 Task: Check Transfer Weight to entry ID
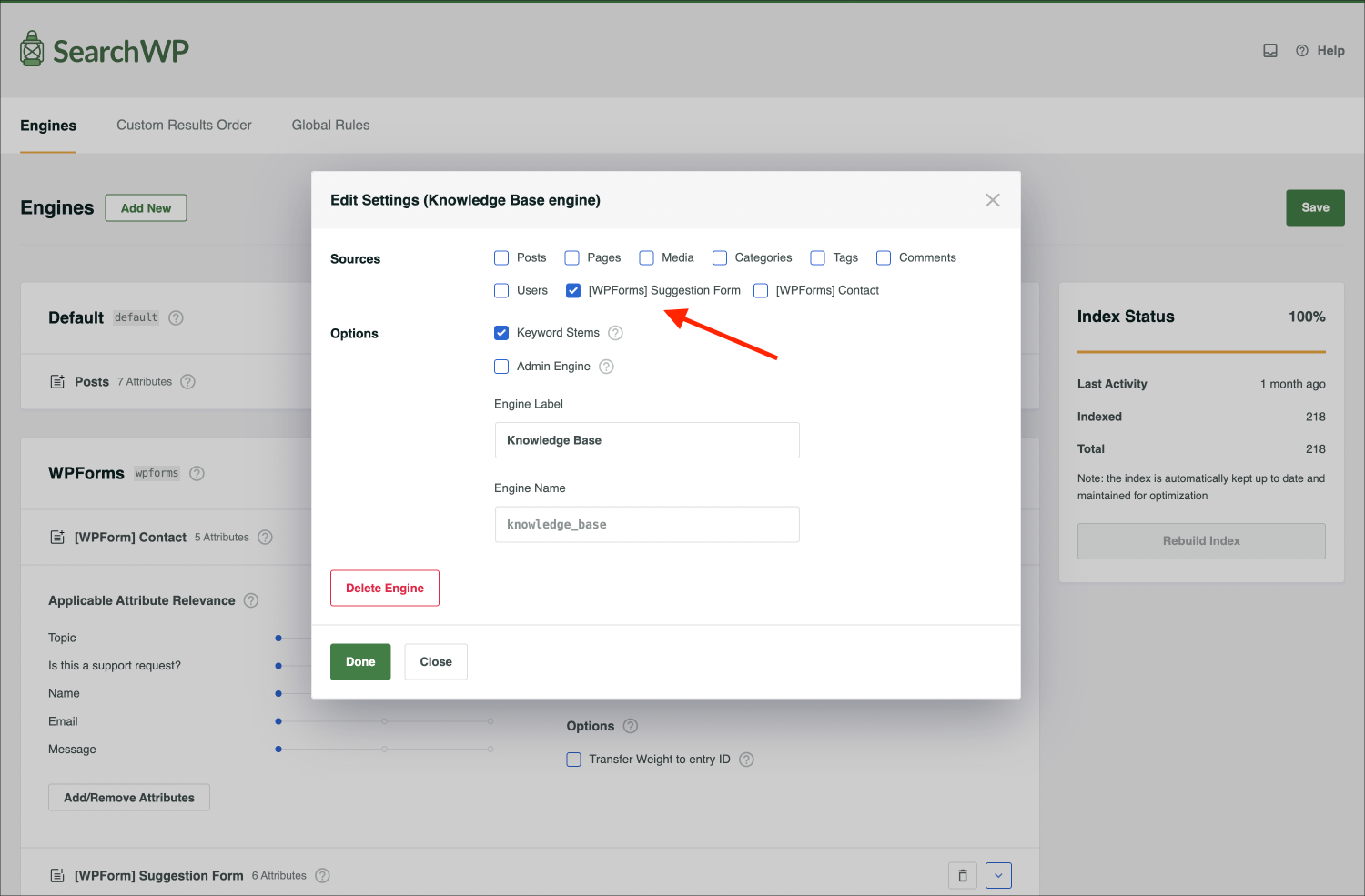pos(573,760)
